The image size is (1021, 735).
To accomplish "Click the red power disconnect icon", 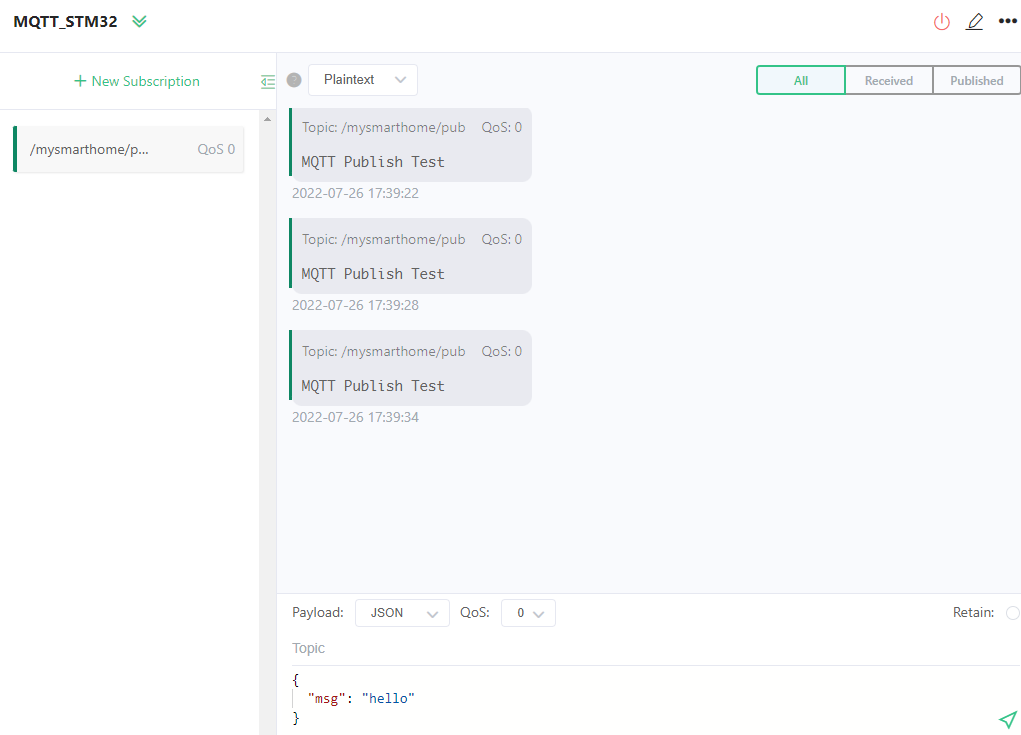I will pos(941,22).
